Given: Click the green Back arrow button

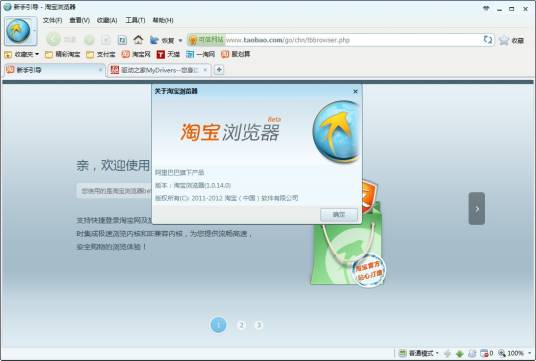Looking at the screenshot, I should (54, 40).
